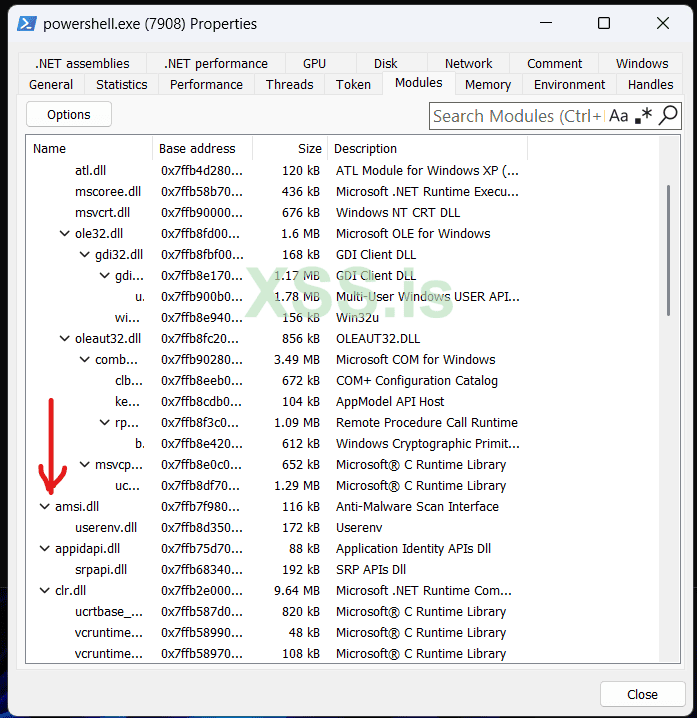This screenshot has height=718, width=697.
Task: Click 'Anti-Malware Scan Interface' description
Action: click(417, 506)
